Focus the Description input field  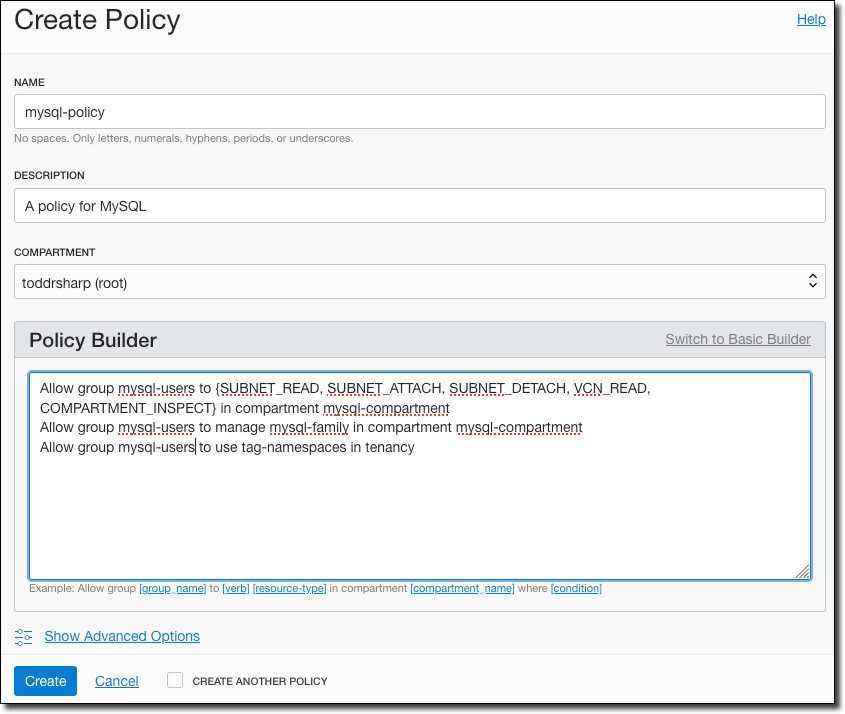click(419, 206)
